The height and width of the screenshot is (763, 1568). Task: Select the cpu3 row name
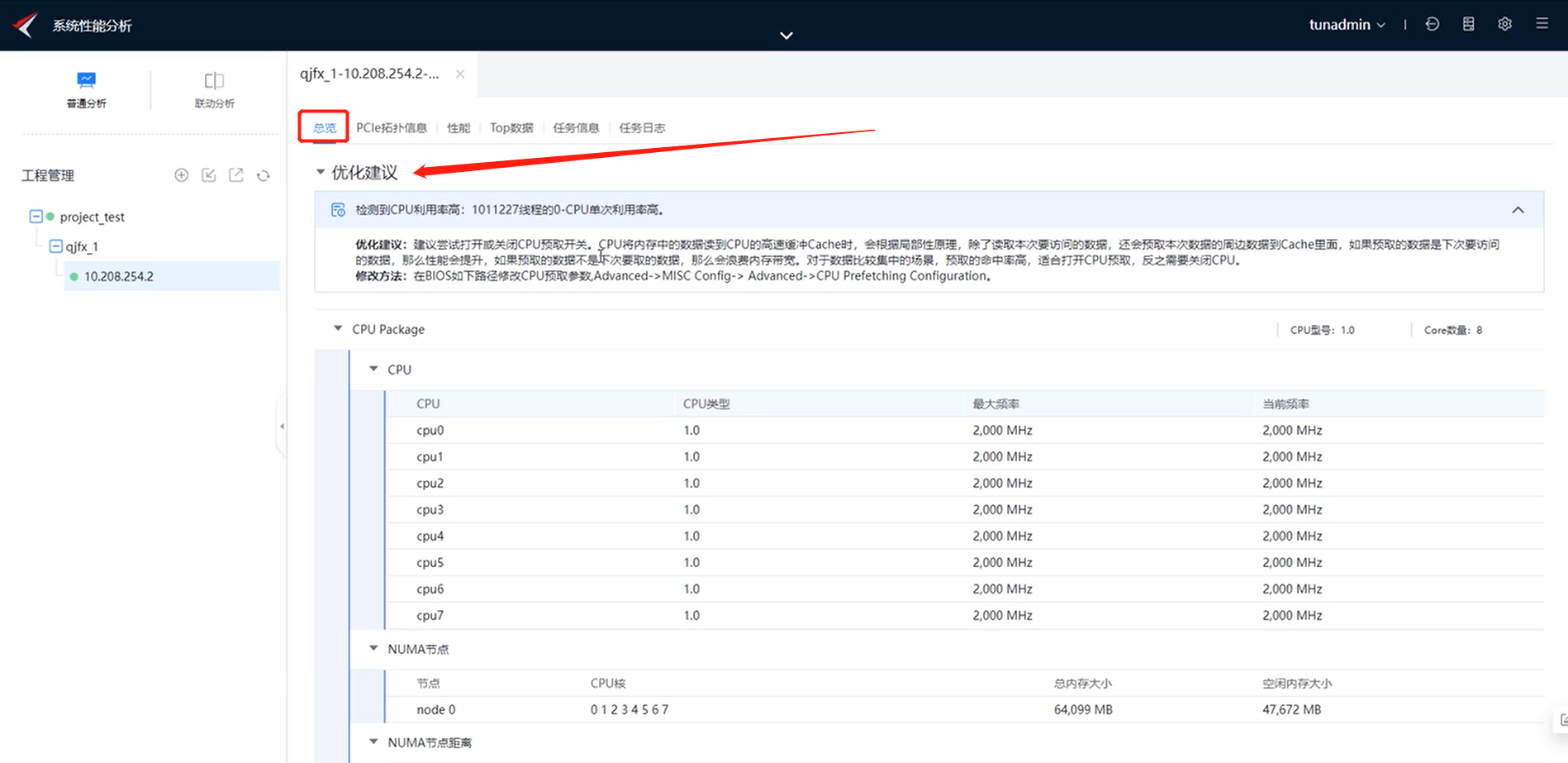(x=430, y=509)
